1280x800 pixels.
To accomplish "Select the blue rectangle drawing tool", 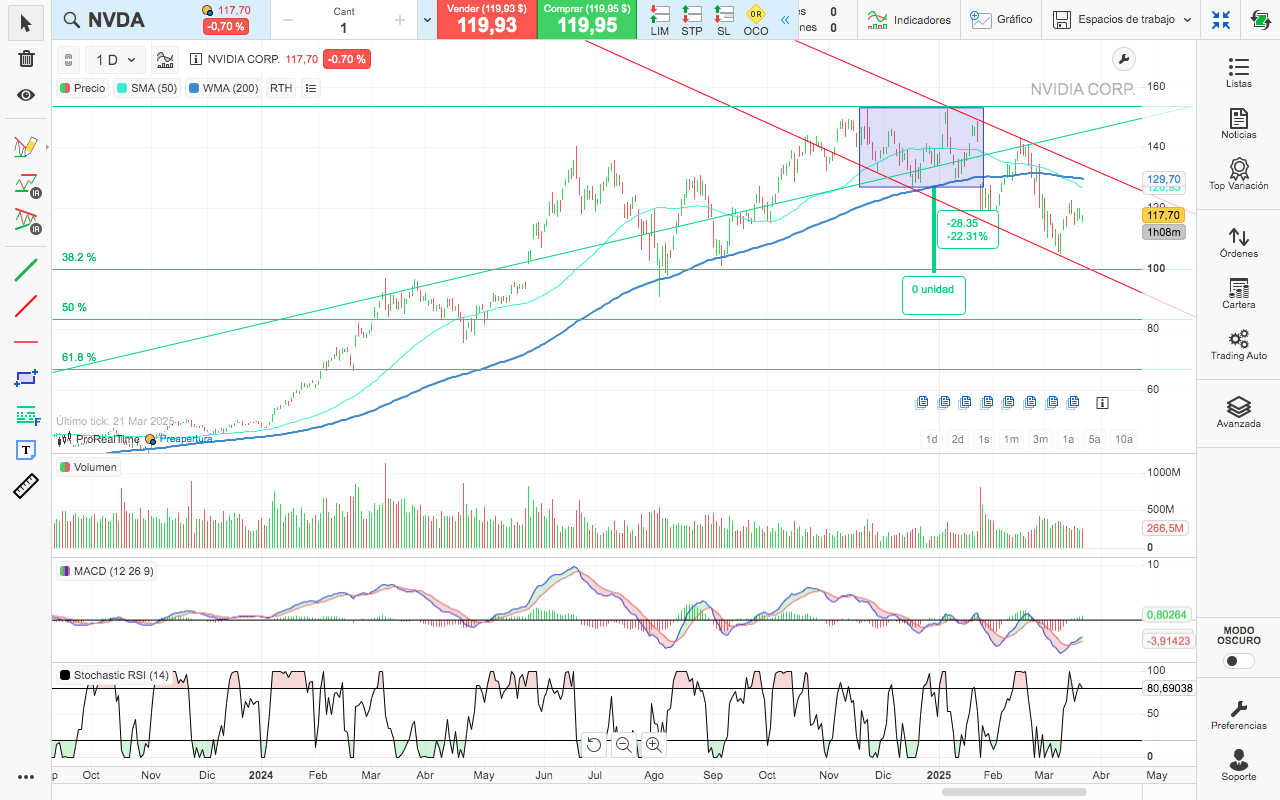I will click(26, 378).
